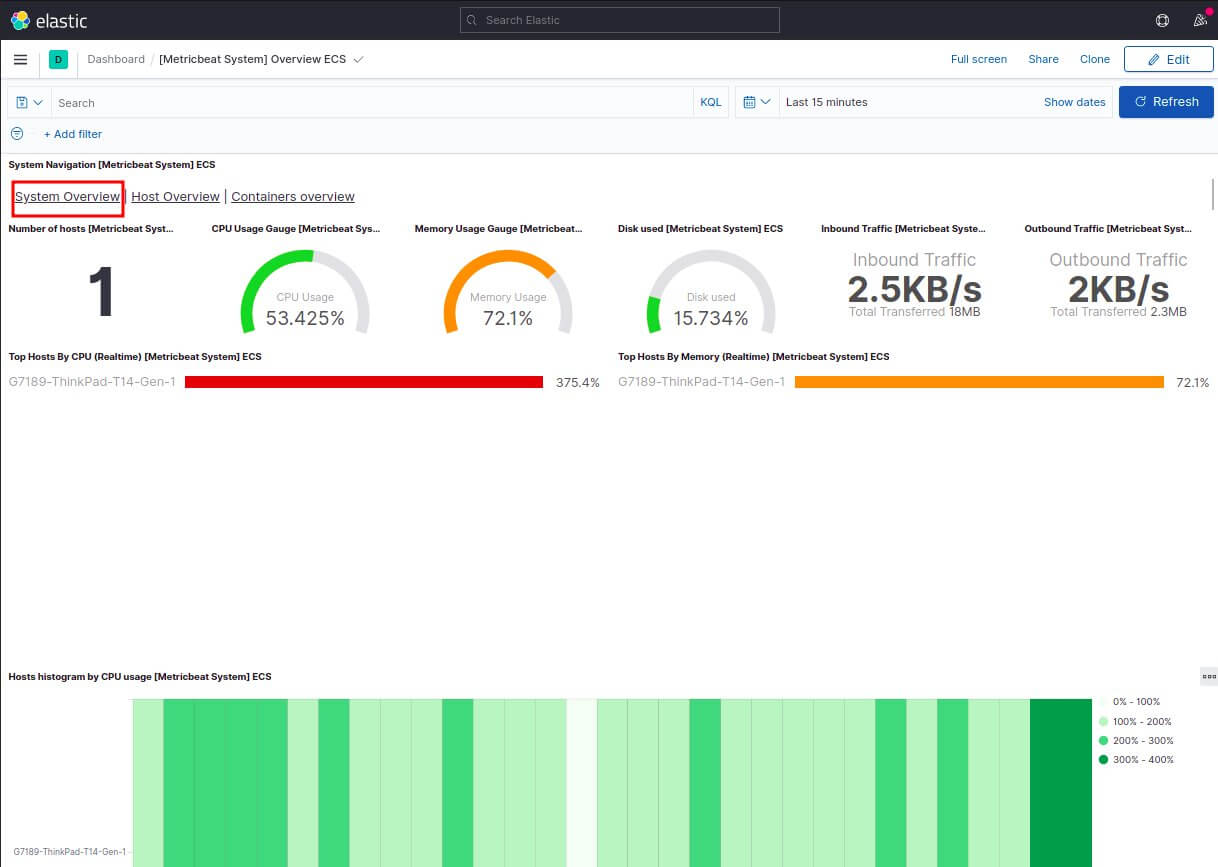
Task: Open the filter options icon
Action: point(17,134)
